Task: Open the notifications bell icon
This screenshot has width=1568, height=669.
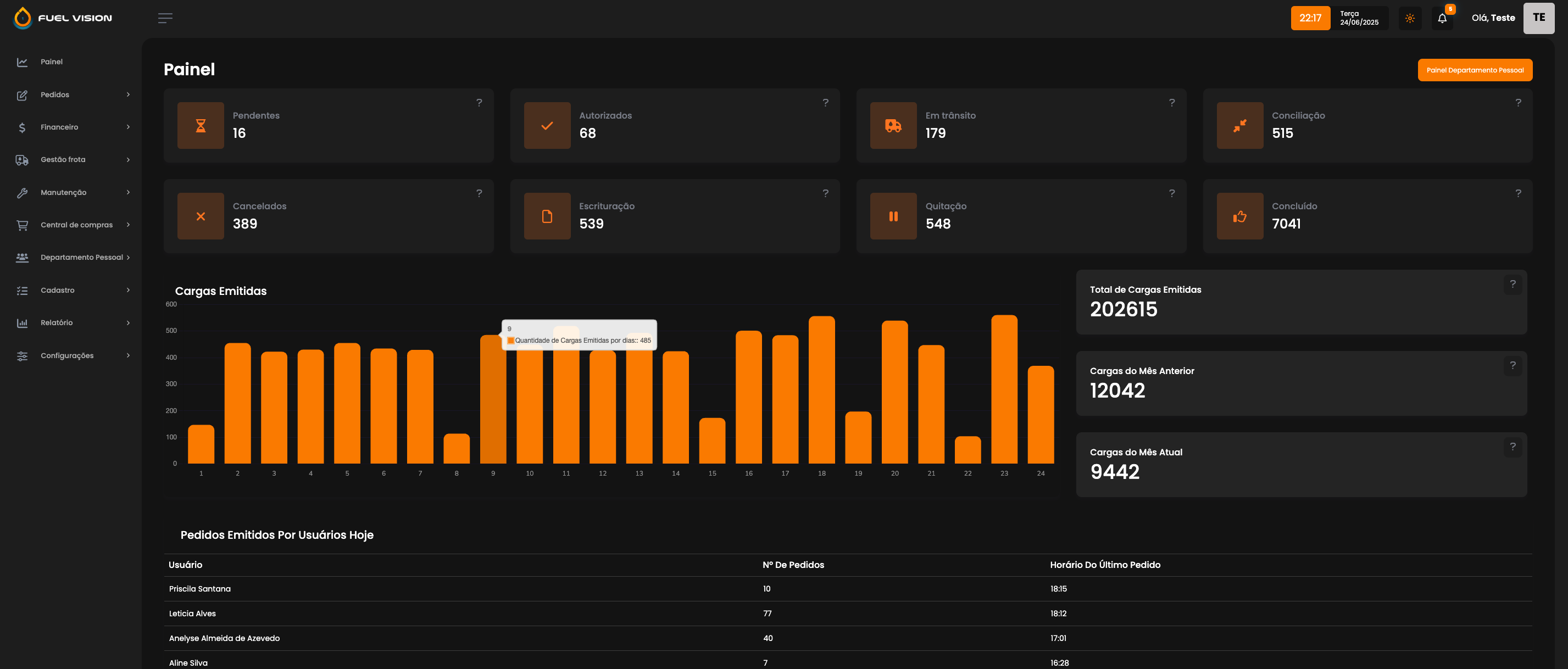Action: tap(1442, 18)
